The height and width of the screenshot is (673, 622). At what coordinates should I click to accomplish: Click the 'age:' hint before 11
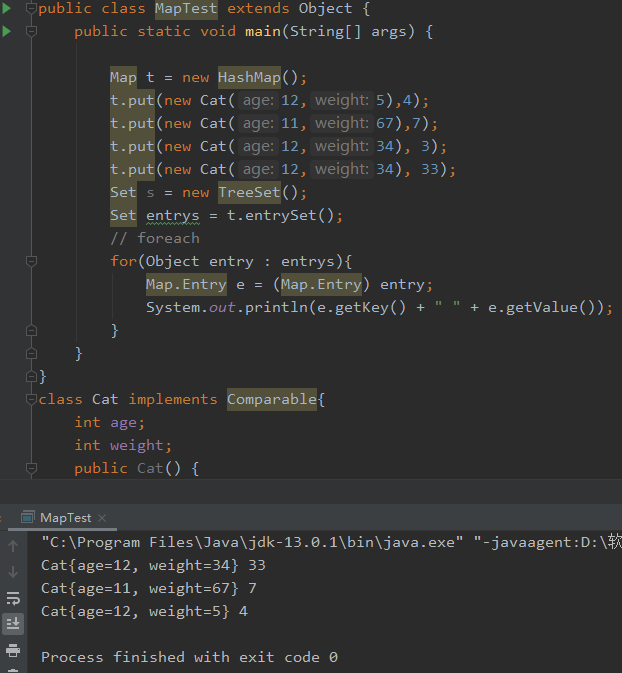click(258, 123)
